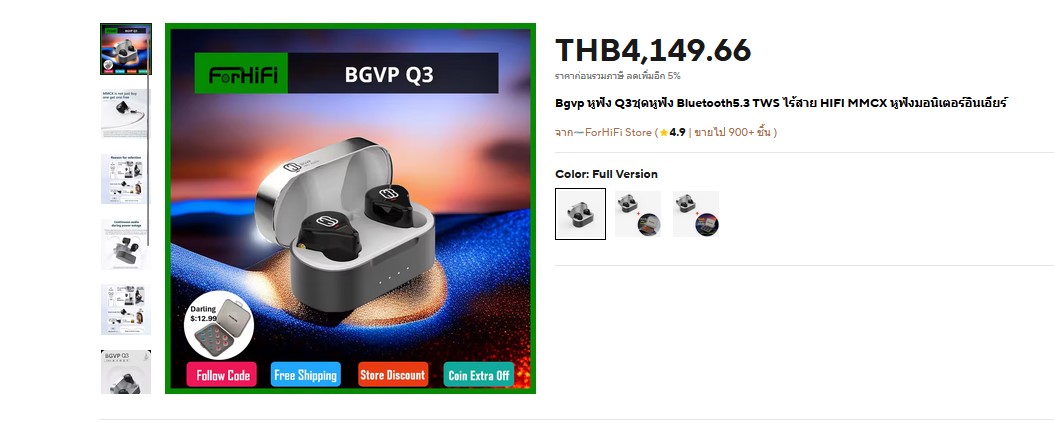
Task: Click the teal Coin Extra Off badge
Action: (x=479, y=375)
